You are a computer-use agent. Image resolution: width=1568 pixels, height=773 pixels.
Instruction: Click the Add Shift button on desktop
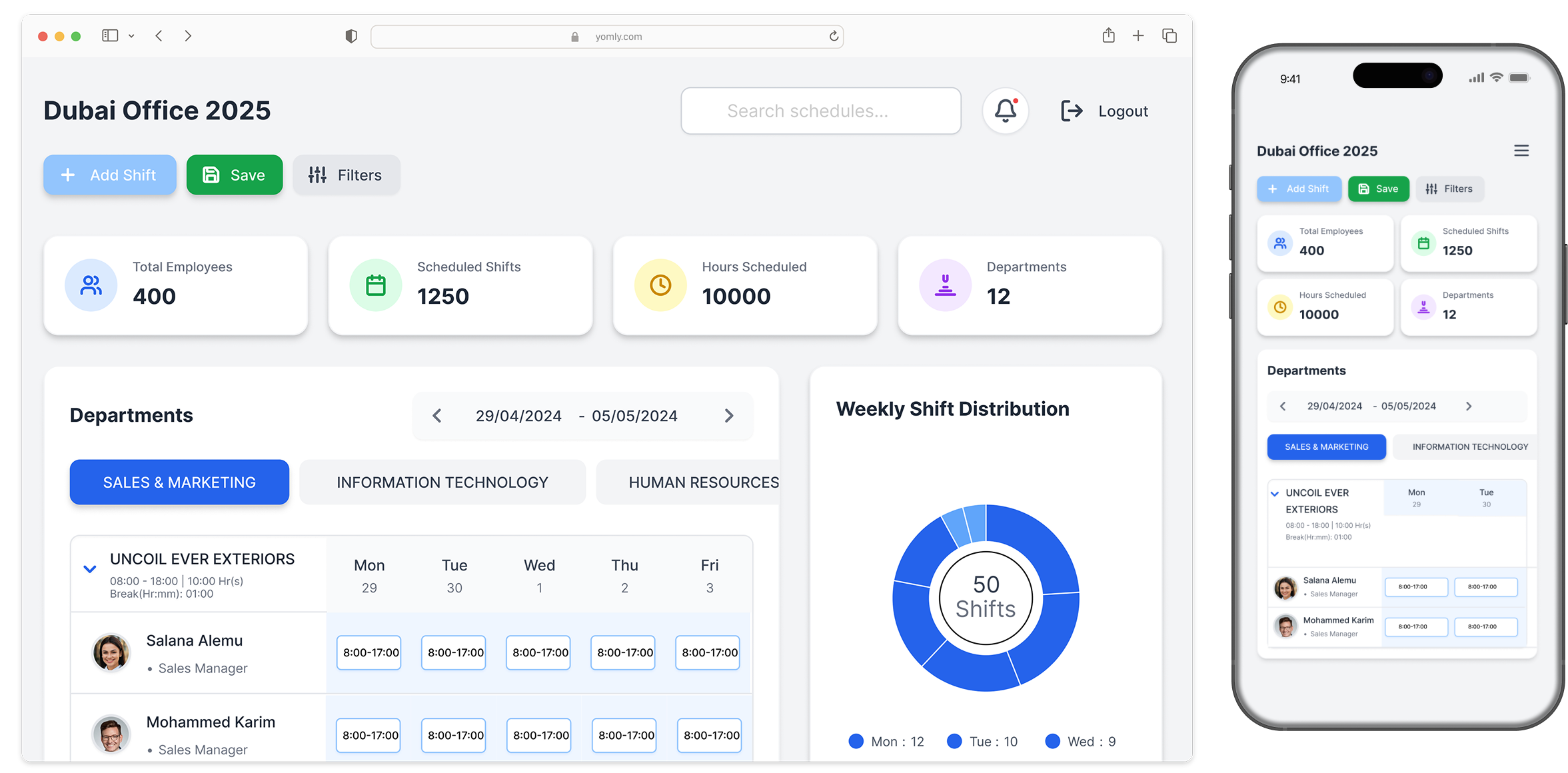point(110,175)
